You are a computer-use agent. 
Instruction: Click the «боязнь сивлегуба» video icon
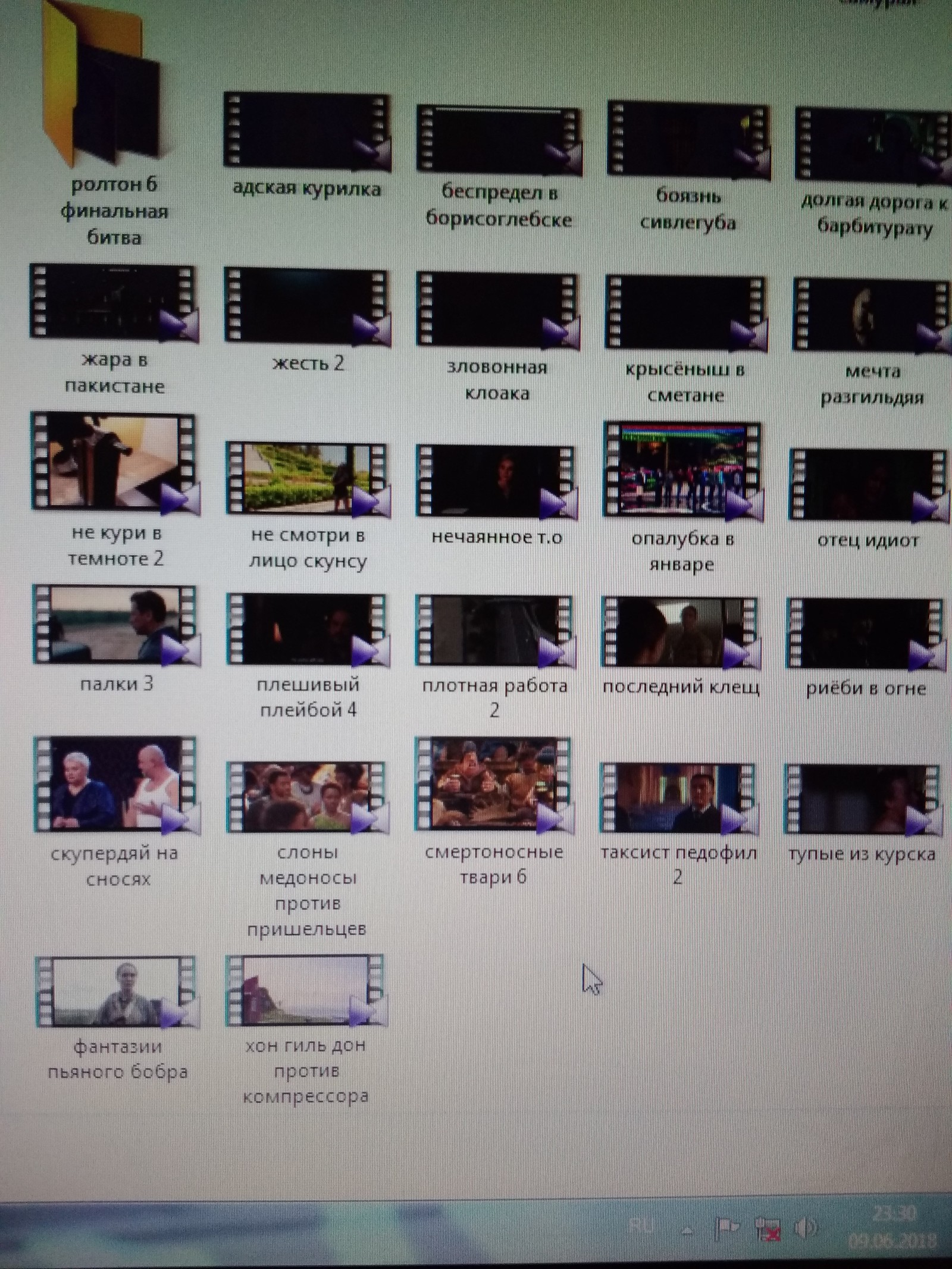point(688,140)
